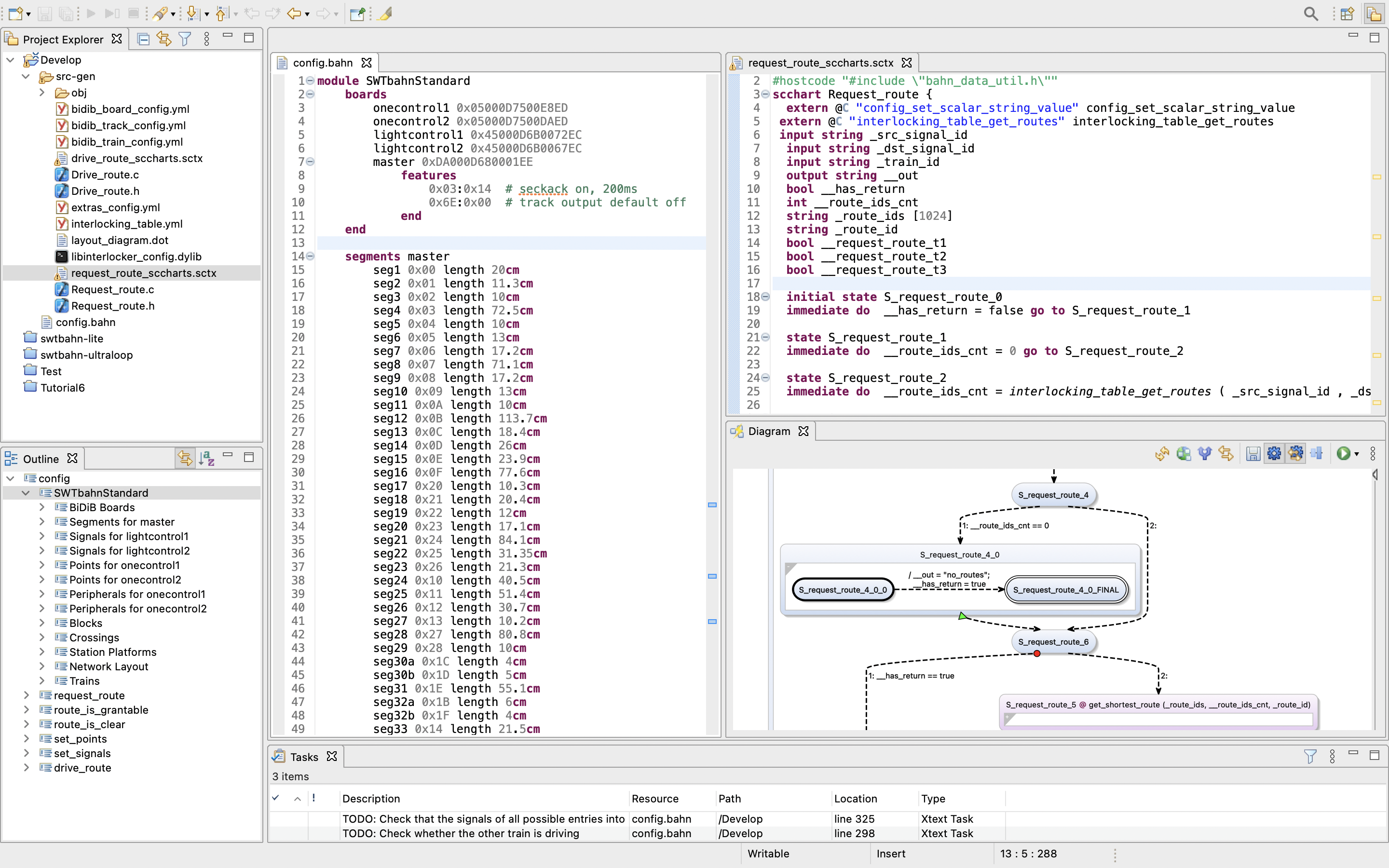Toggle the gear-with-arrows sync option
Viewport: 1389px width, 868px height.
click(1295, 453)
